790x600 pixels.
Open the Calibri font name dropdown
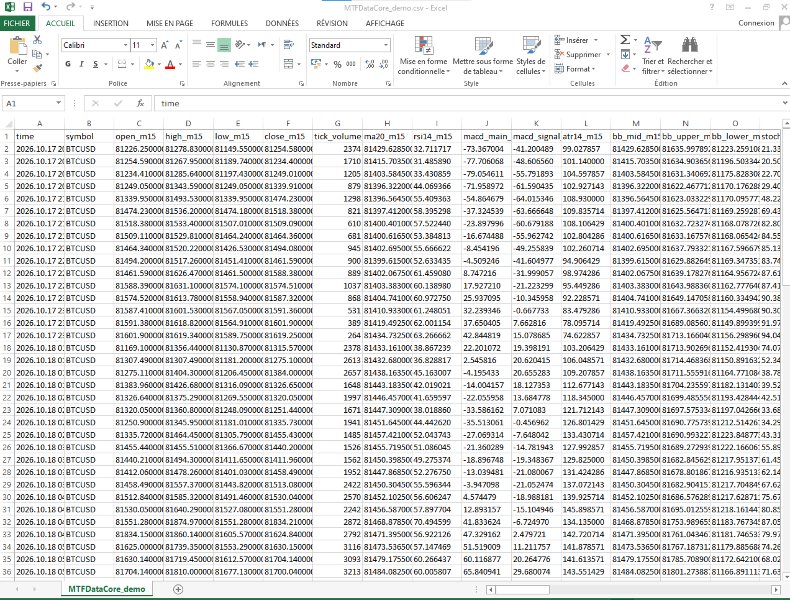pyautogui.click(x=125, y=45)
